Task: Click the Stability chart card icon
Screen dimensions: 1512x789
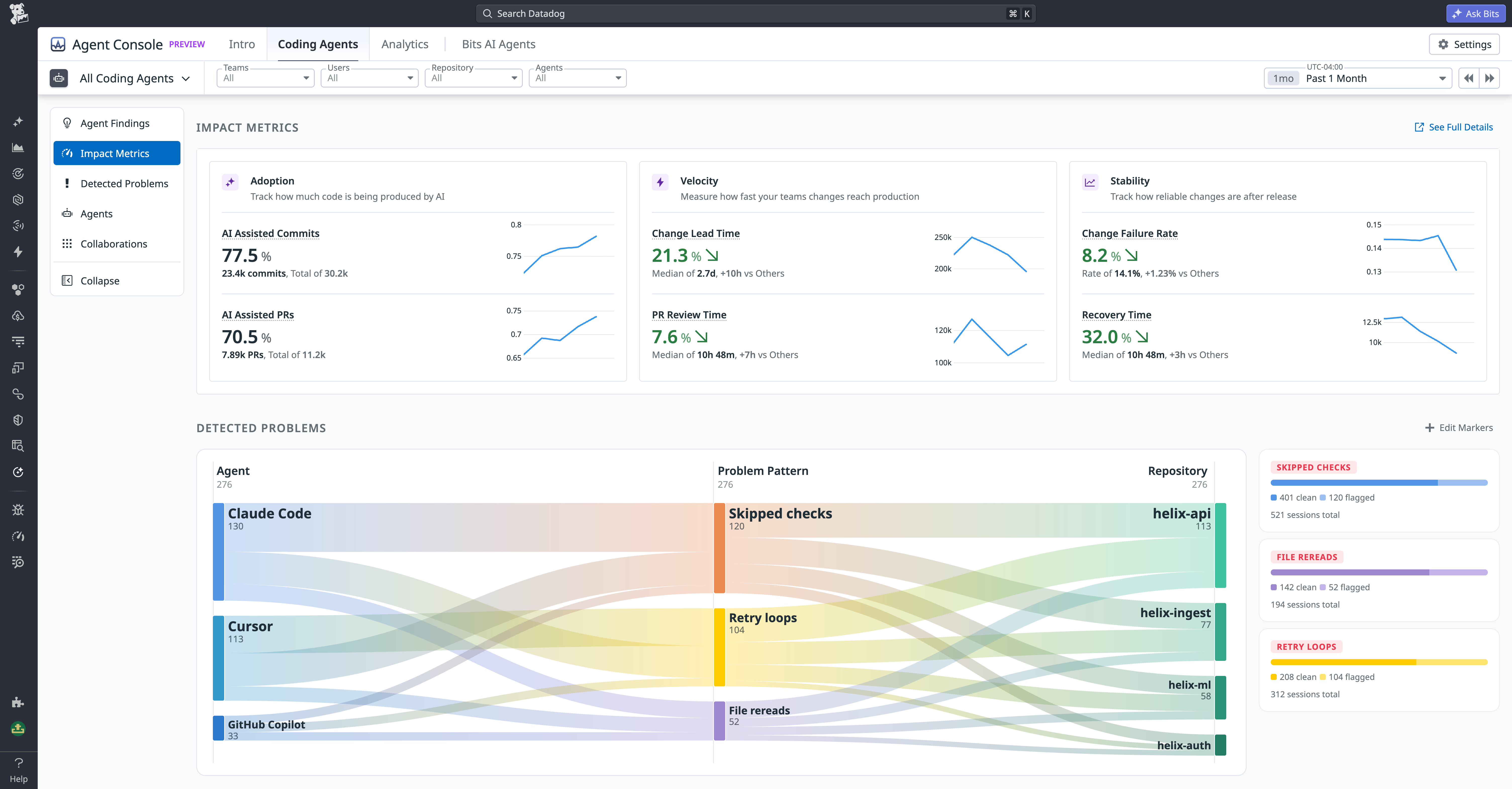Action: [x=1090, y=182]
